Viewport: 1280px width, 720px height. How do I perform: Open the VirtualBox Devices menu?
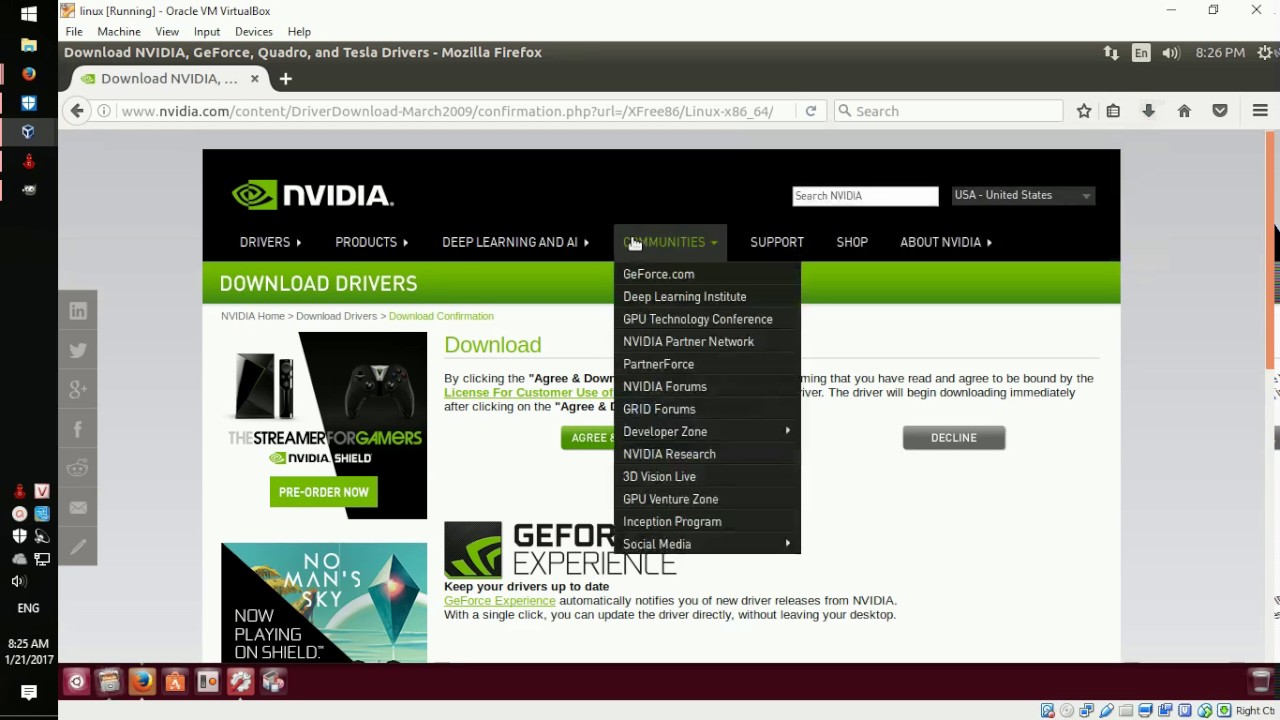[254, 32]
